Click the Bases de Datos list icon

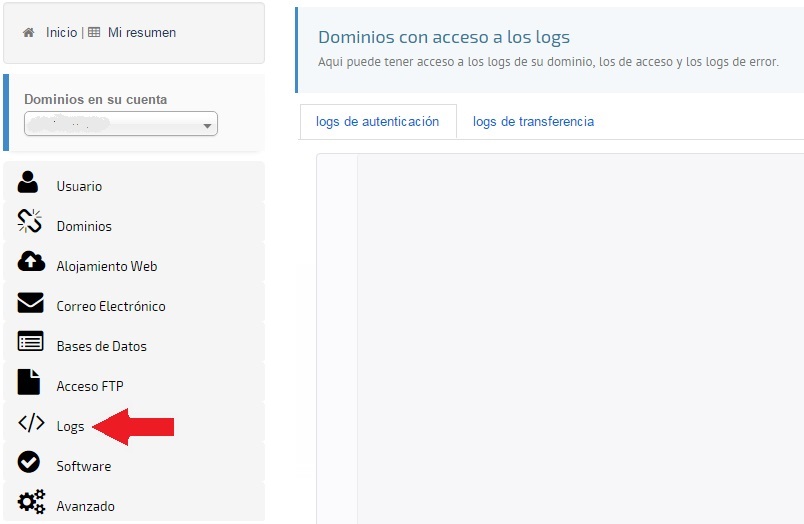pyautogui.click(x=31, y=342)
